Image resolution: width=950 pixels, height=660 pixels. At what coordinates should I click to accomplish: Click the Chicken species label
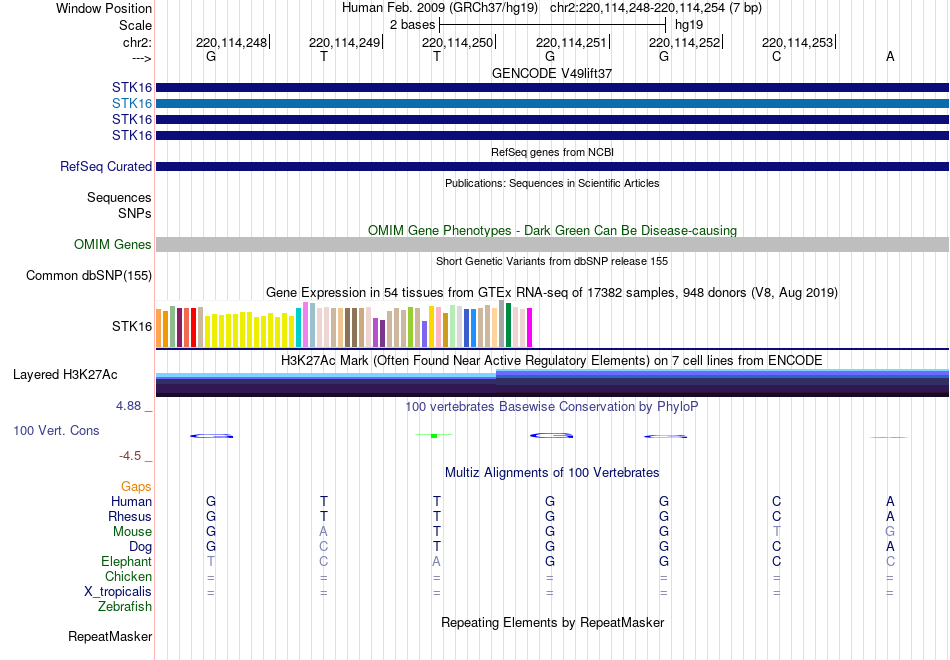(x=128, y=576)
